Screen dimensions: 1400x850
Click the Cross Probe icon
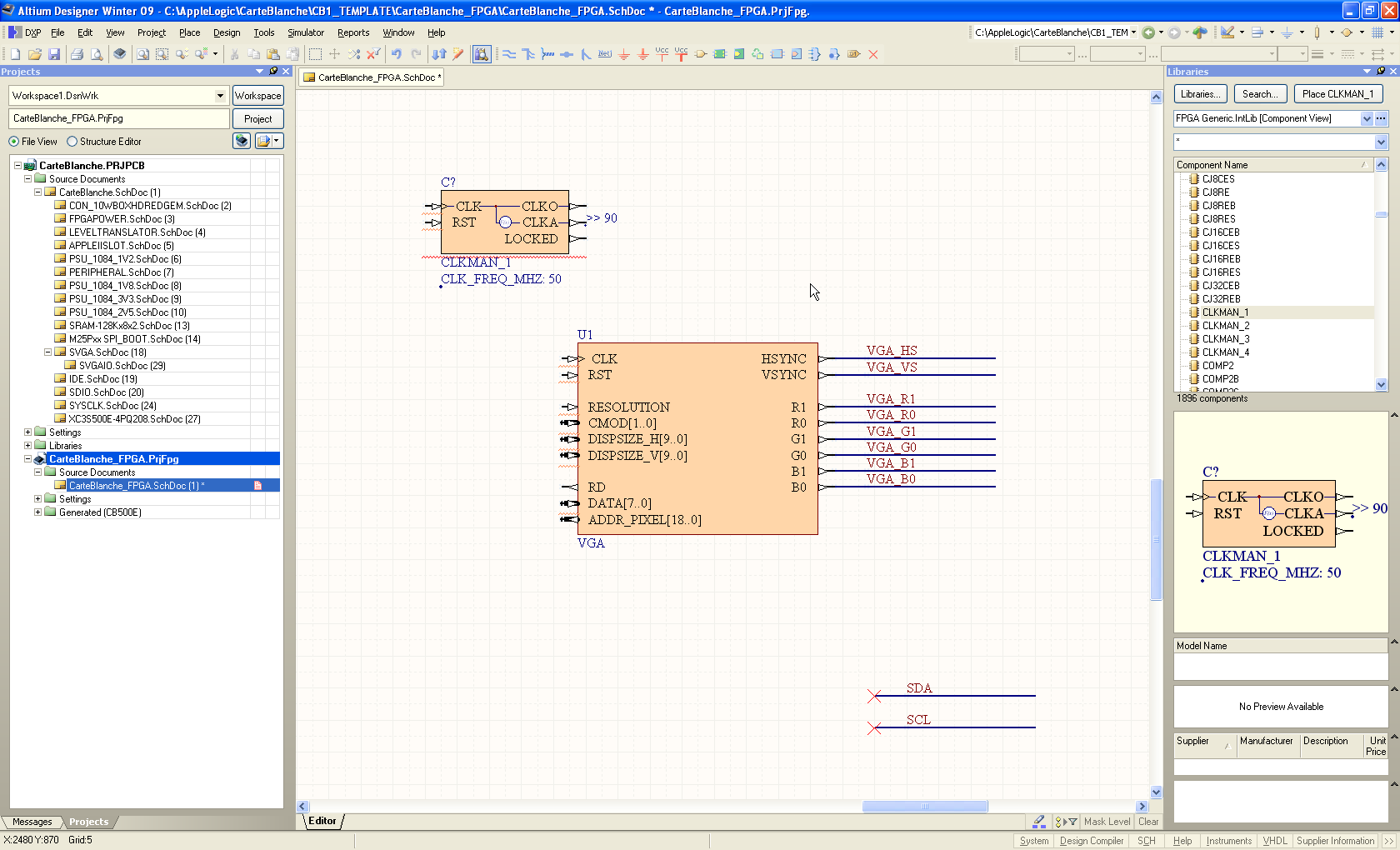click(458, 54)
